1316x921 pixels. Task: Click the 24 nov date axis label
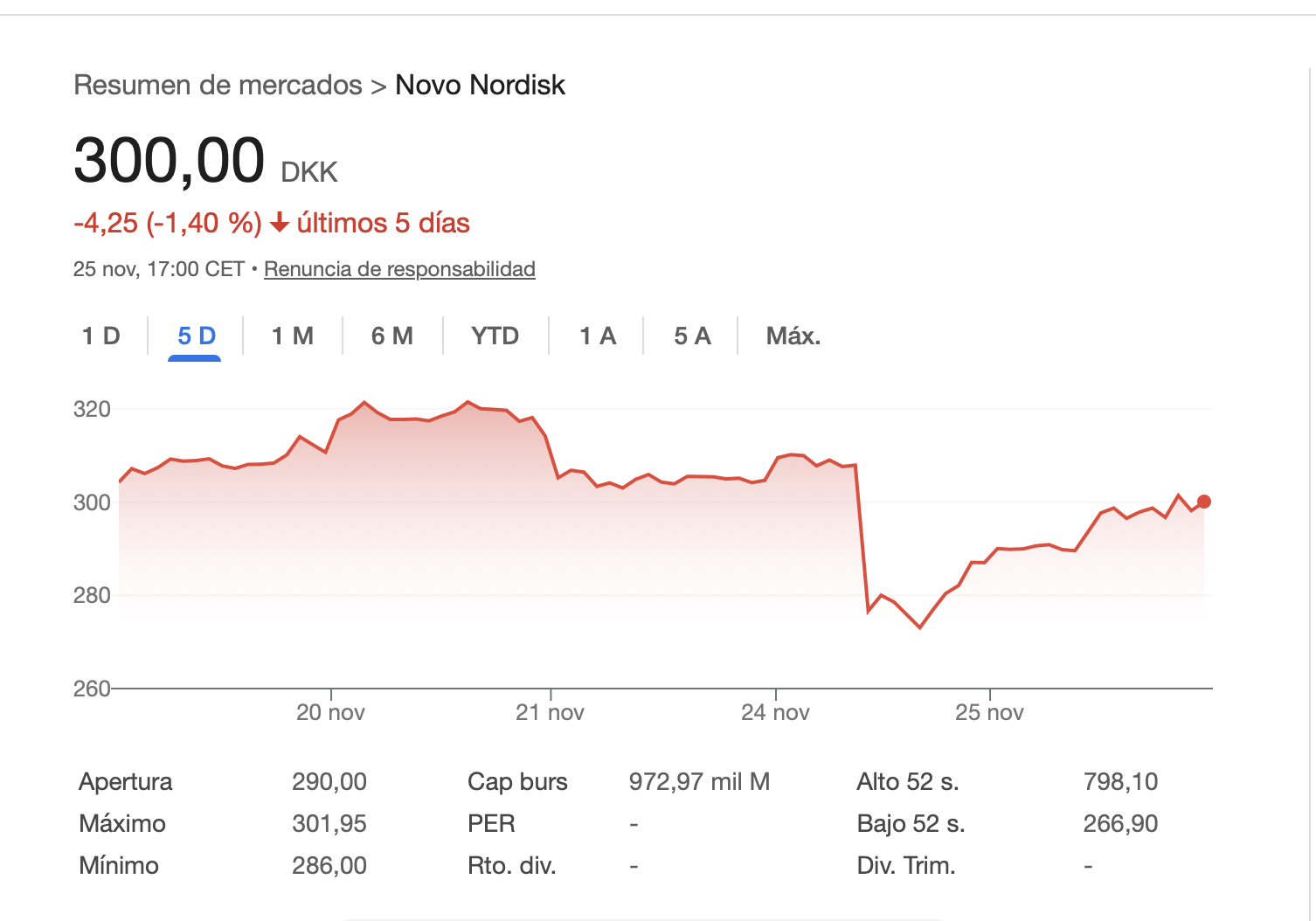[x=775, y=712]
